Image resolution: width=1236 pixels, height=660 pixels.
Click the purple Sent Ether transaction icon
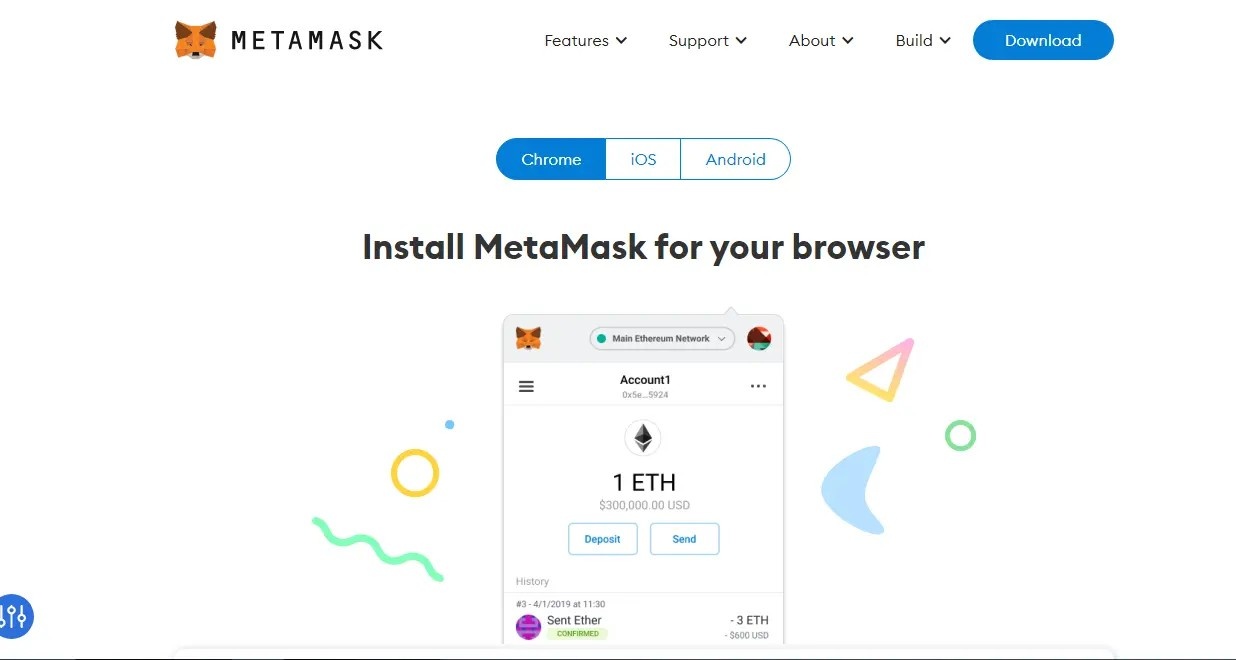pyautogui.click(x=528, y=627)
